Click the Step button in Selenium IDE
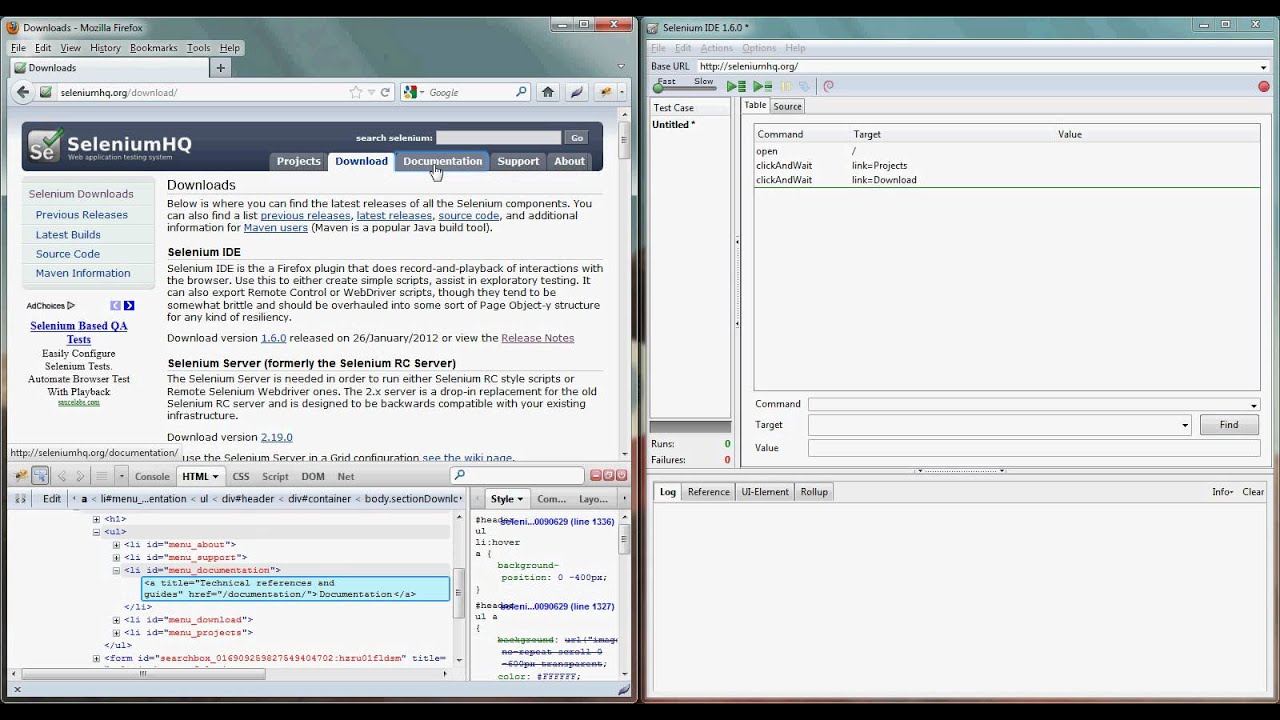 [804, 87]
